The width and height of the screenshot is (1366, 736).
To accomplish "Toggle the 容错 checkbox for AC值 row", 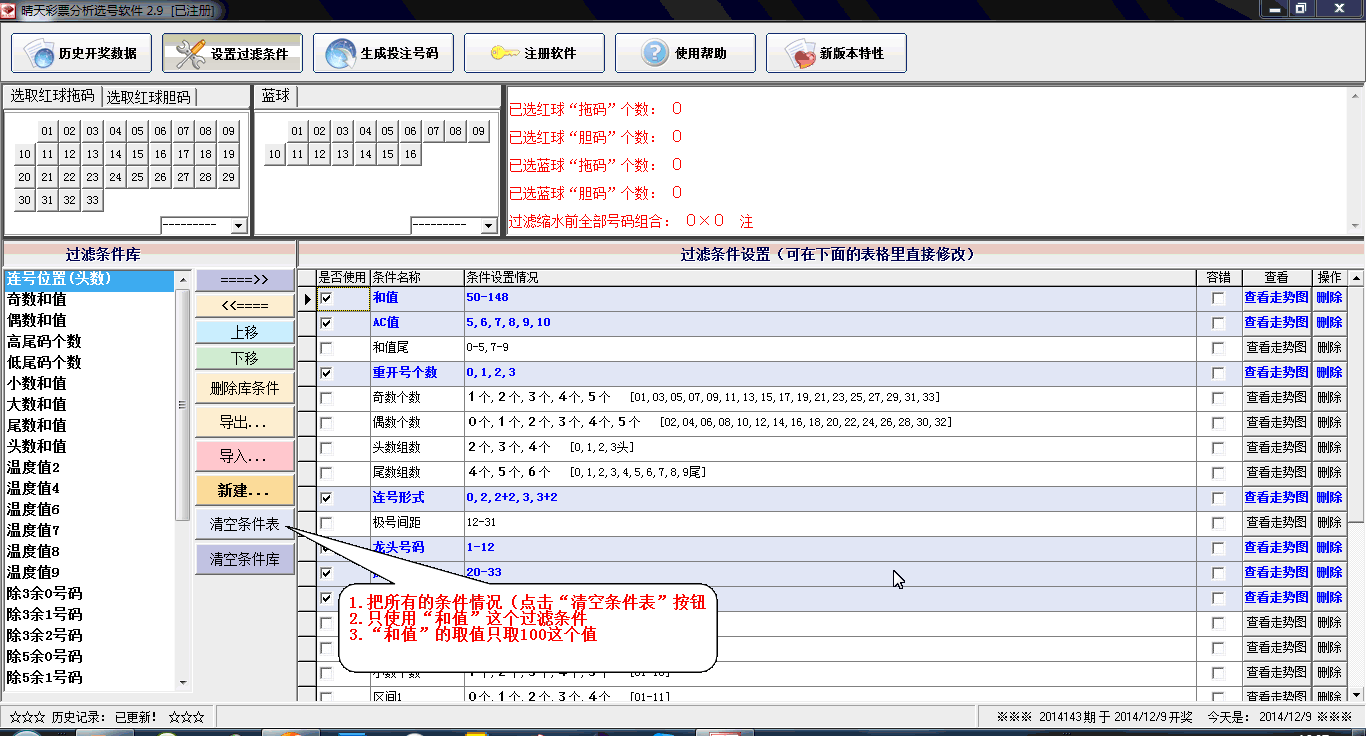I will tap(1217, 323).
